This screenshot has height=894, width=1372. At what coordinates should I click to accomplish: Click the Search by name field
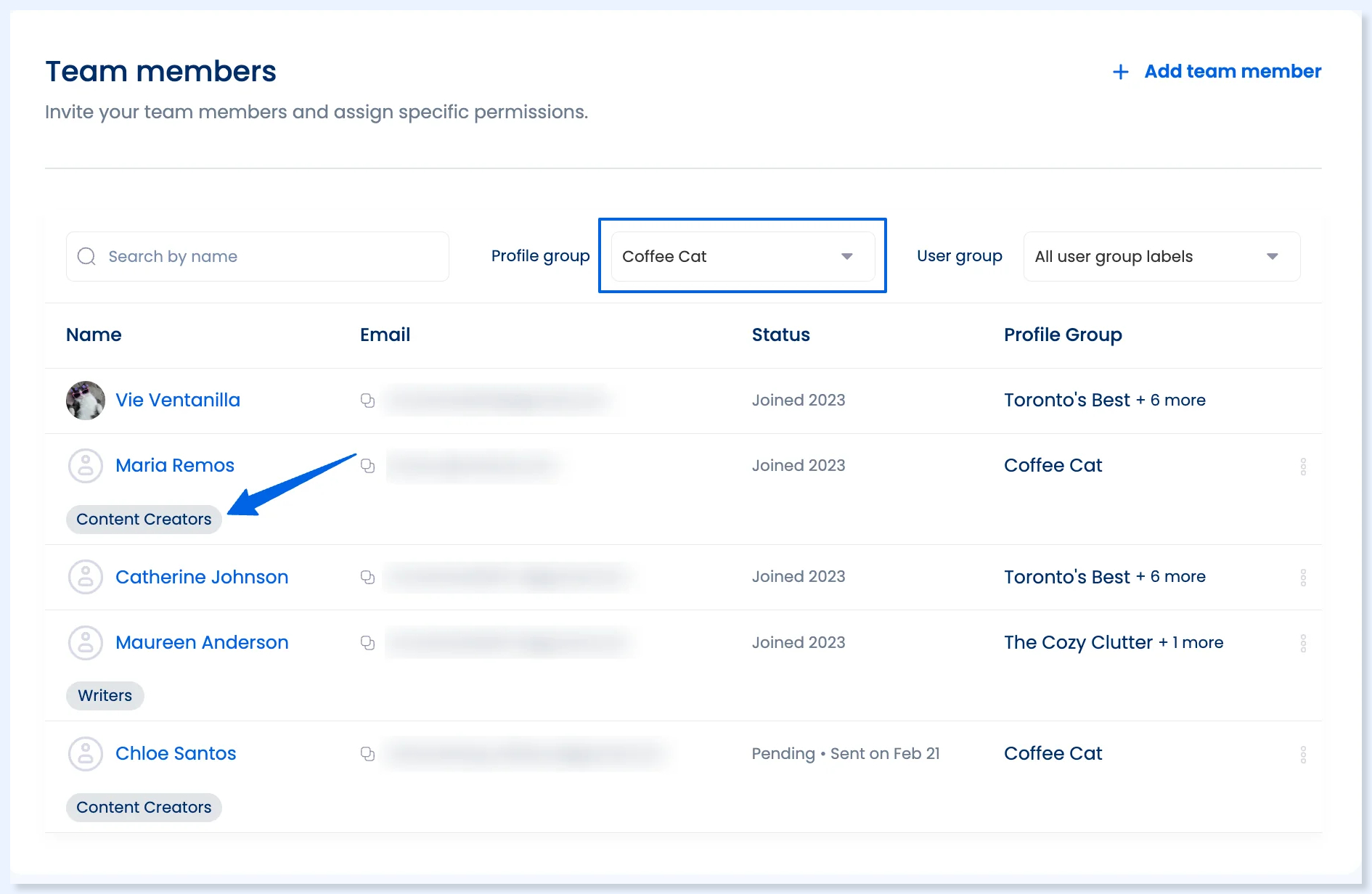click(x=258, y=256)
